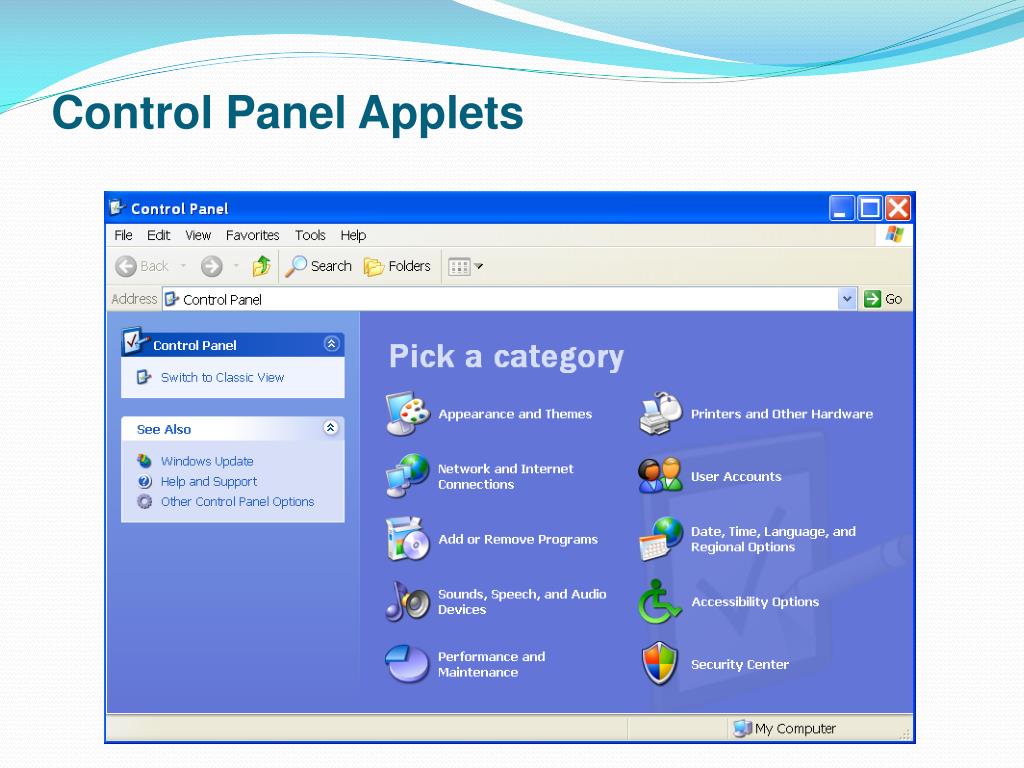Click the Help and Support question mark icon
The height and width of the screenshot is (768, 1024).
tap(144, 481)
